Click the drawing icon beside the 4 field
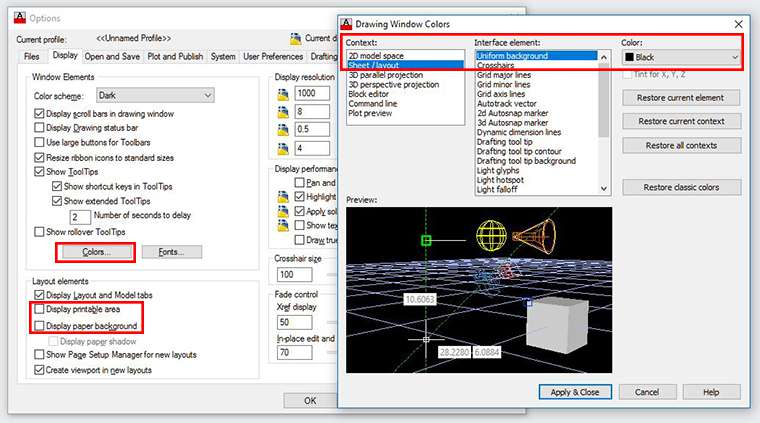 (x=283, y=149)
